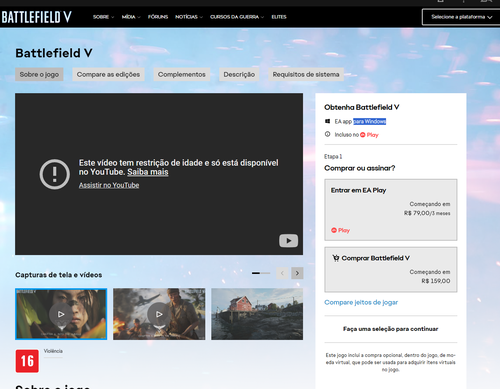Screen dimensions: 500x389
Task: Open the Descrição tab
Action: [x=239, y=74]
